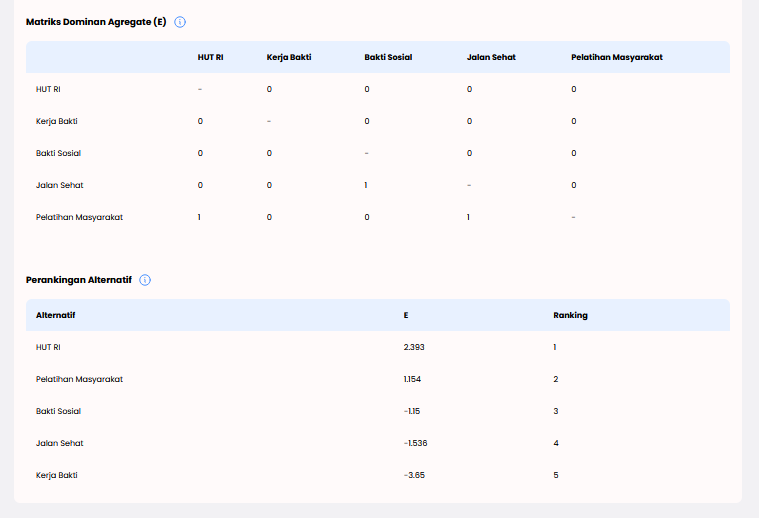Select Jalan Sehat row label in matrix
This screenshot has width=759, height=518.
click(x=59, y=185)
